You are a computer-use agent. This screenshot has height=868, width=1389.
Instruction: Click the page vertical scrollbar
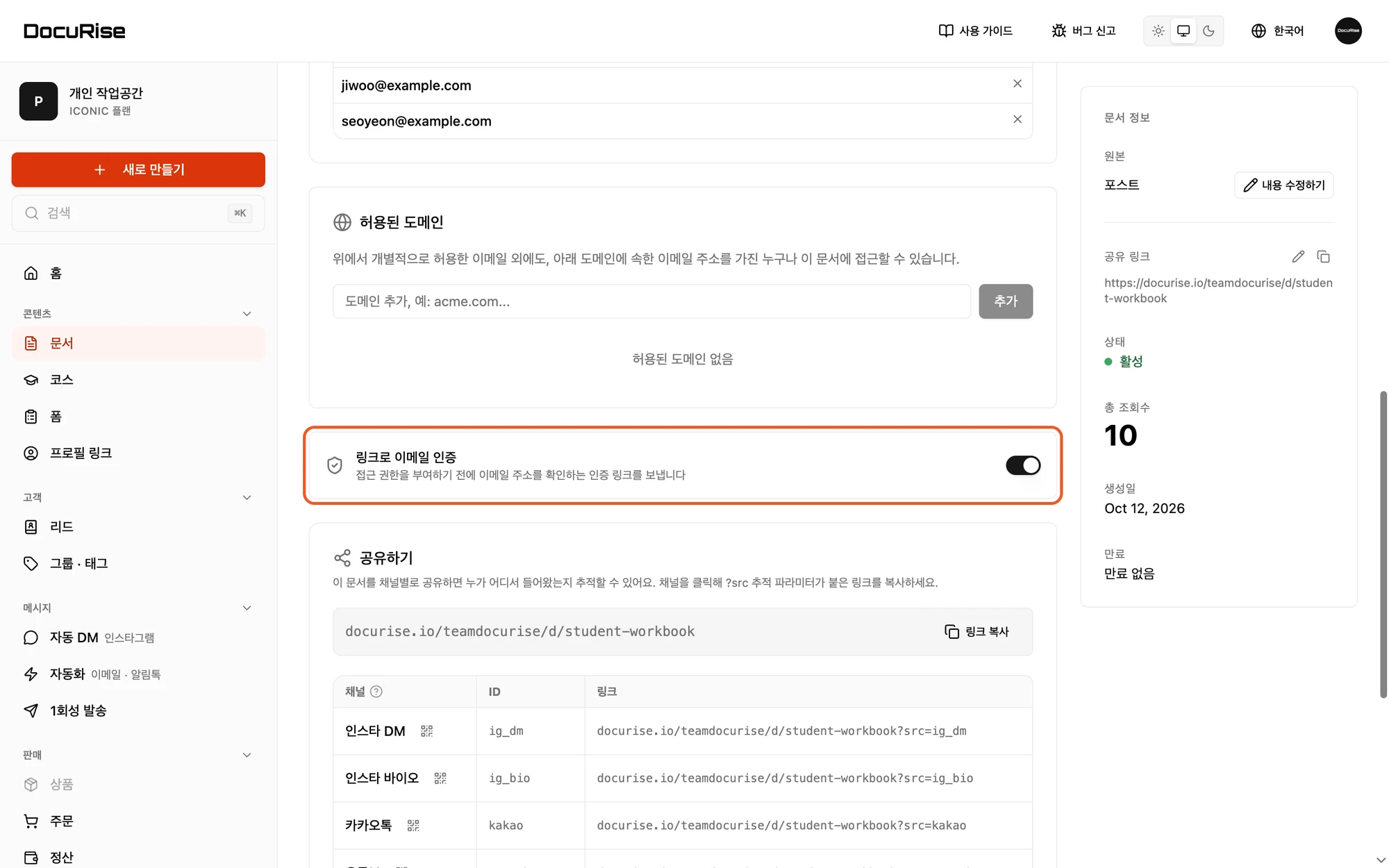click(1383, 545)
